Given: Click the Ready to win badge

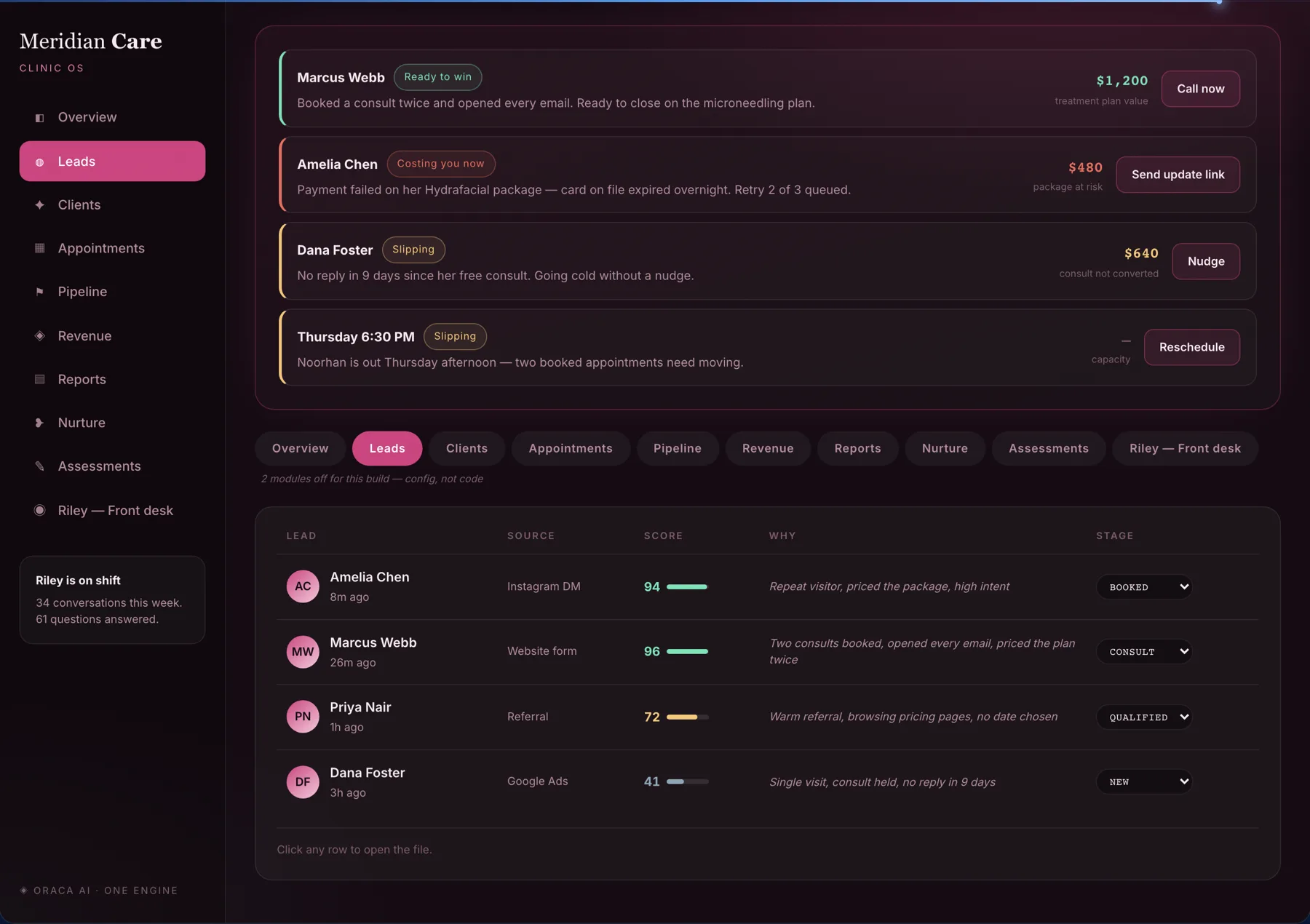Looking at the screenshot, I should click(438, 77).
